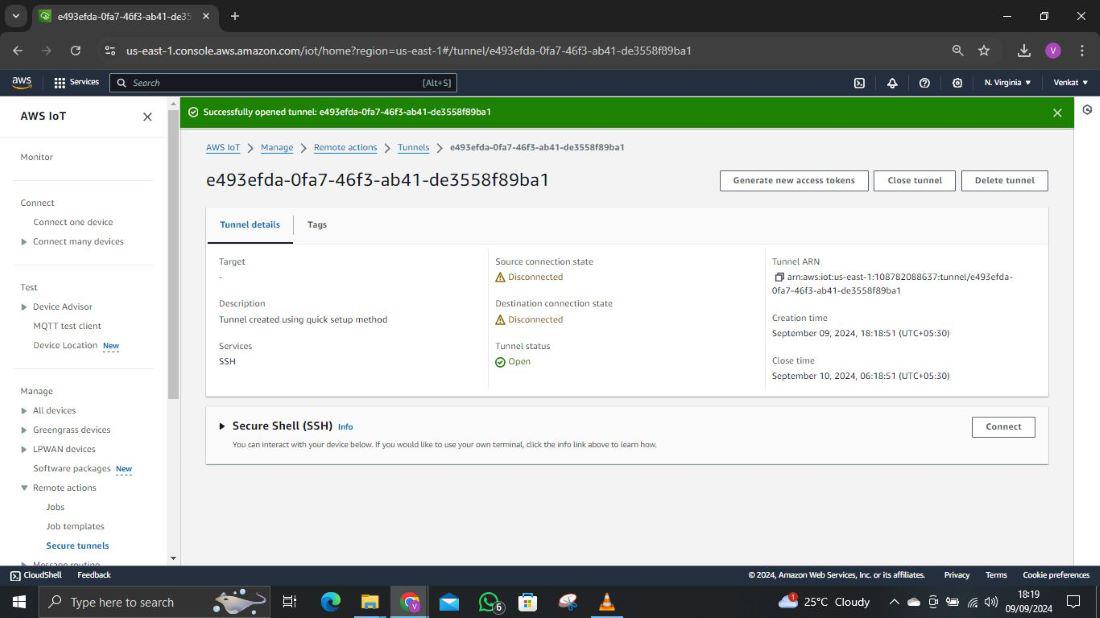Click Generate new access tokens

(x=794, y=180)
